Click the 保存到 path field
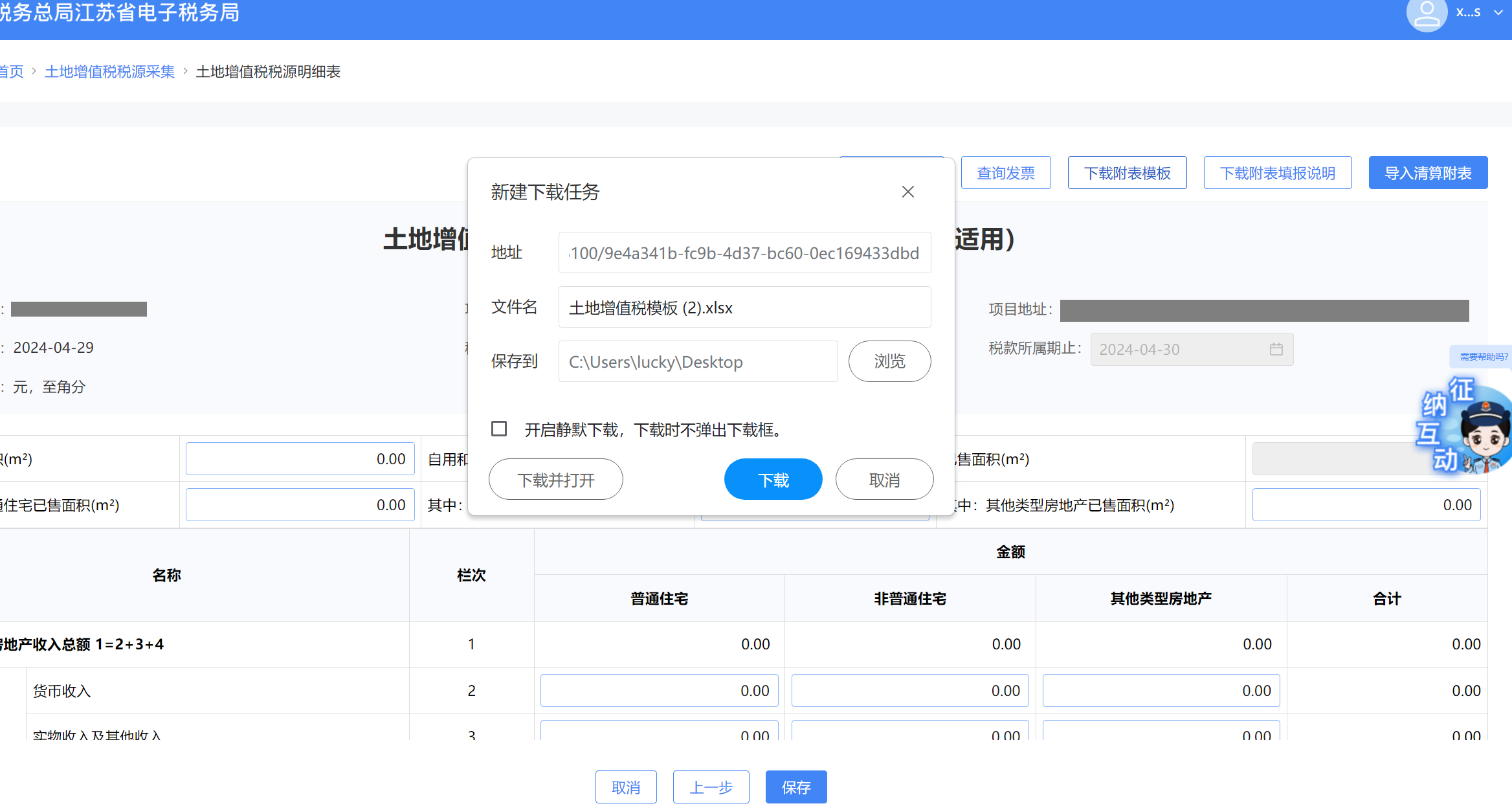The width and height of the screenshot is (1512, 808). [698, 362]
